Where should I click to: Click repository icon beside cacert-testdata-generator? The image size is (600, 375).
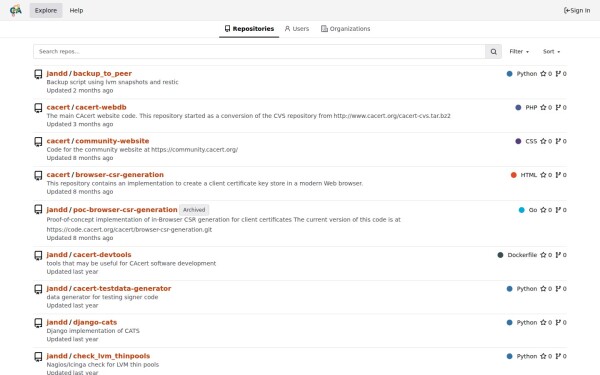point(38,289)
